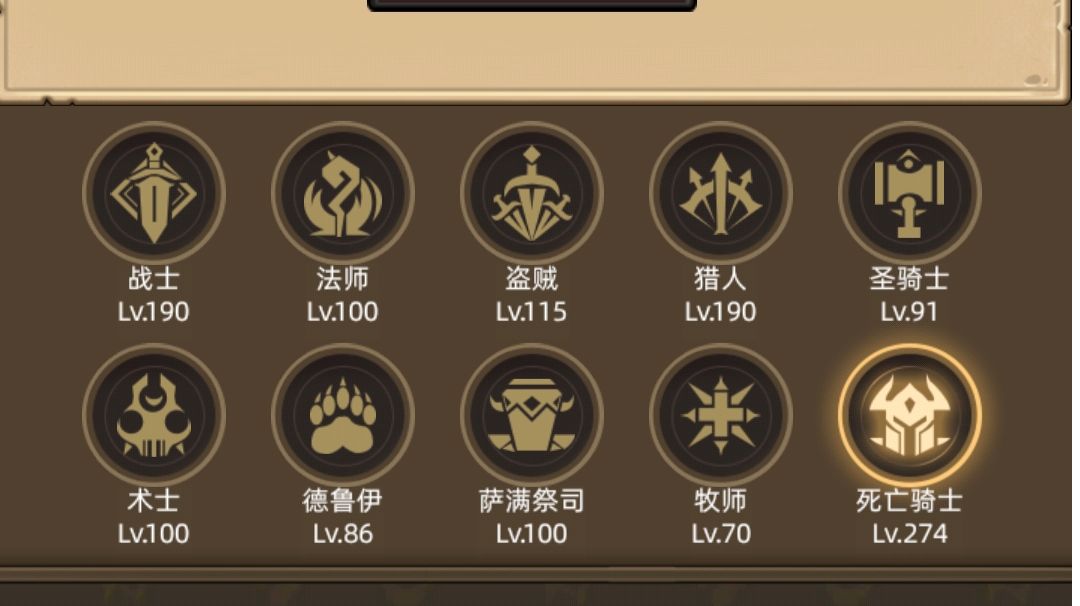
Task: Choose the 萨满祭司 shaman totem icon
Action: click(x=532, y=415)
